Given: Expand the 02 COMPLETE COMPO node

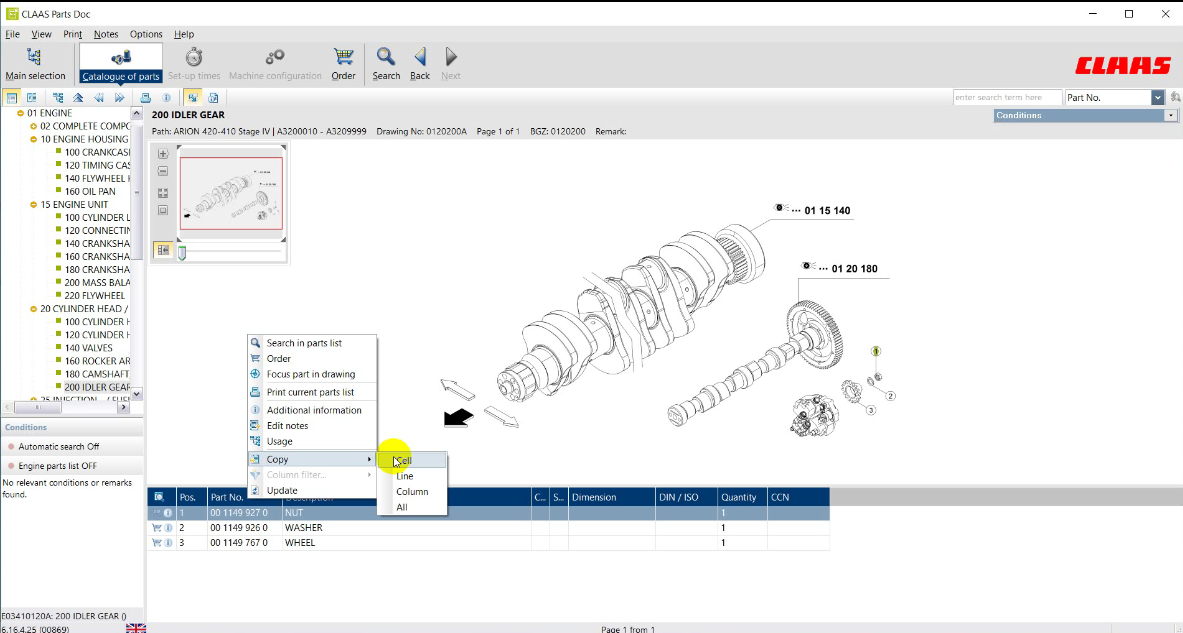Looking at the screenshot, I should pyautogui.click(x=33, y=126).
